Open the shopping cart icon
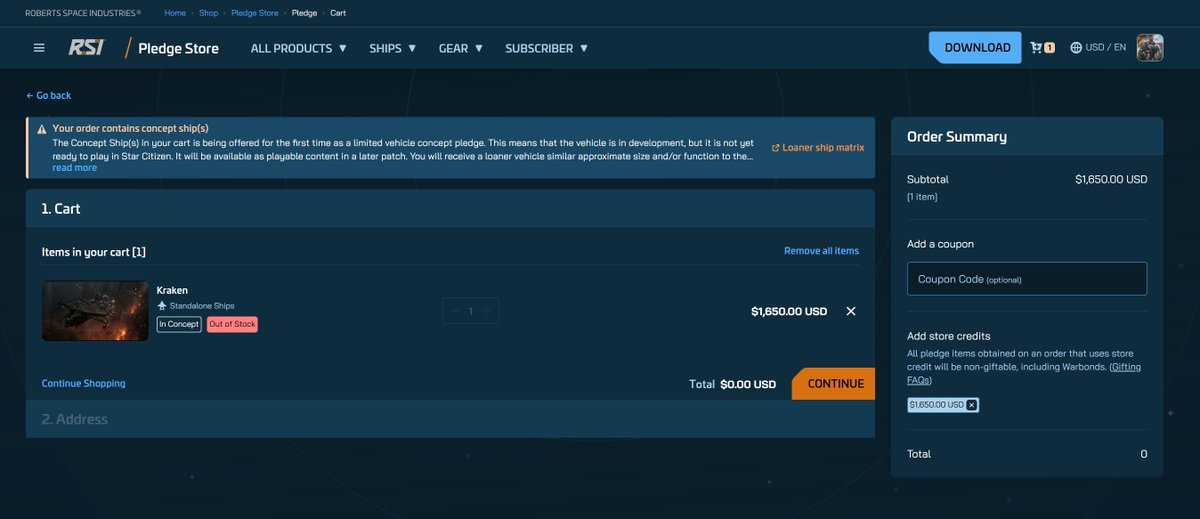Screen dimensions: 1200x519 [x=1042, y=47]
